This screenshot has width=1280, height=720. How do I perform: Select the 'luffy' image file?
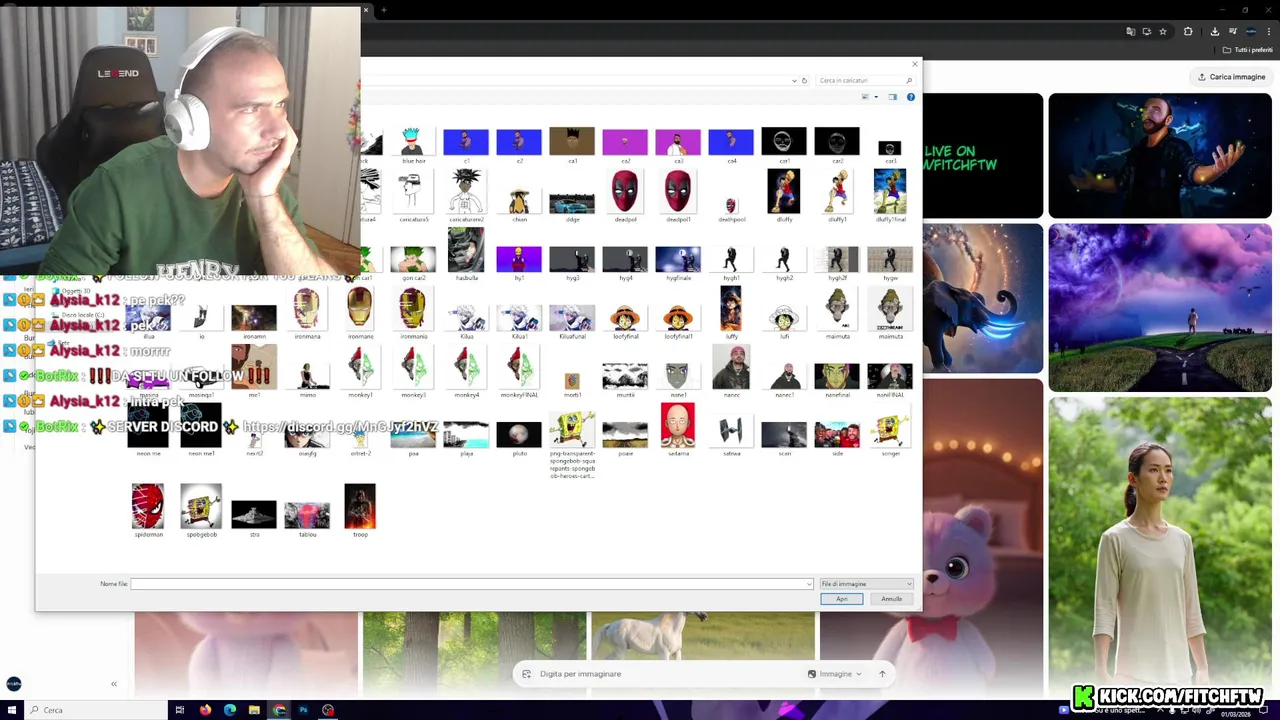point(731,313)
